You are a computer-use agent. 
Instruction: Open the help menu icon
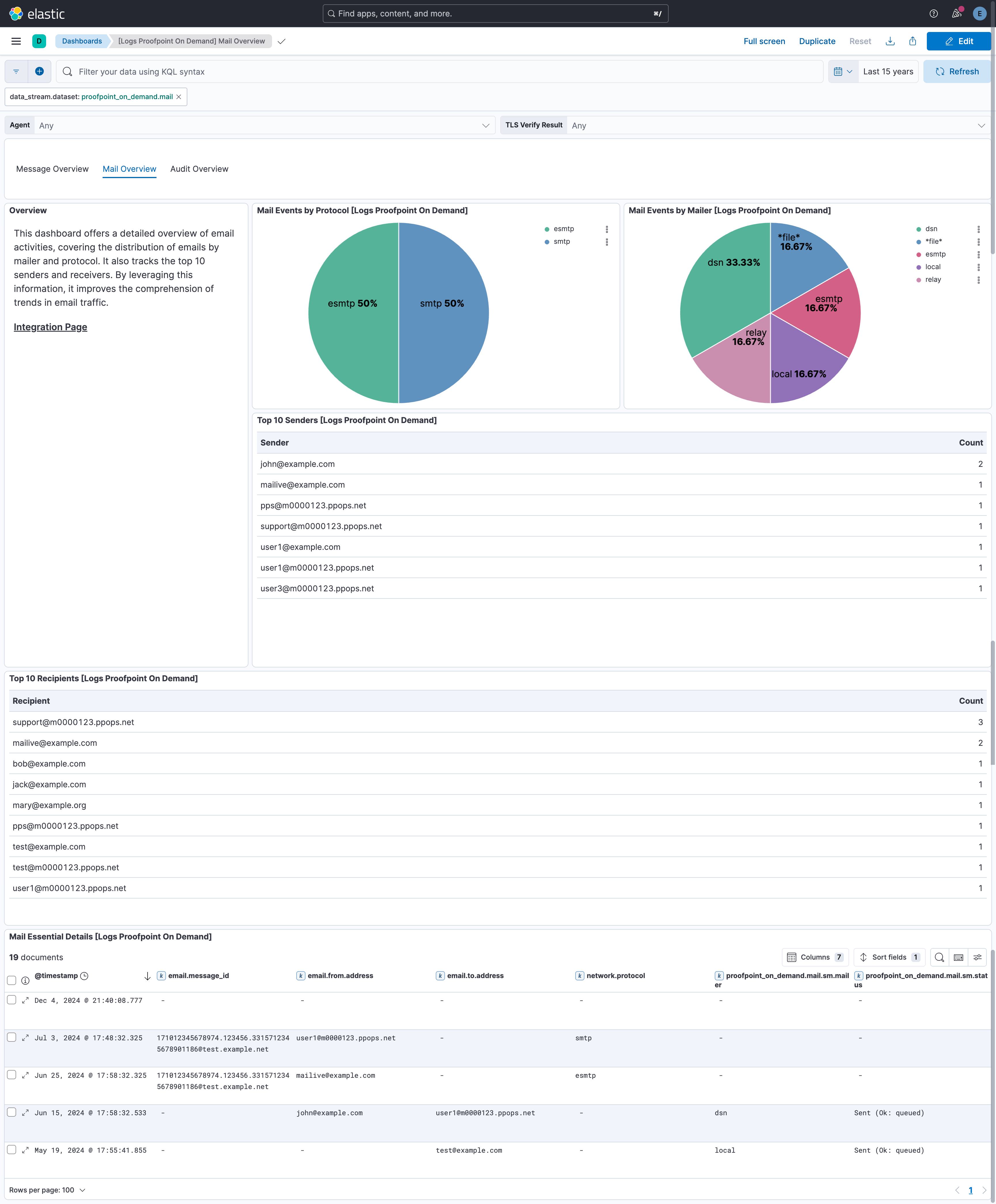(x=933, y=13)
